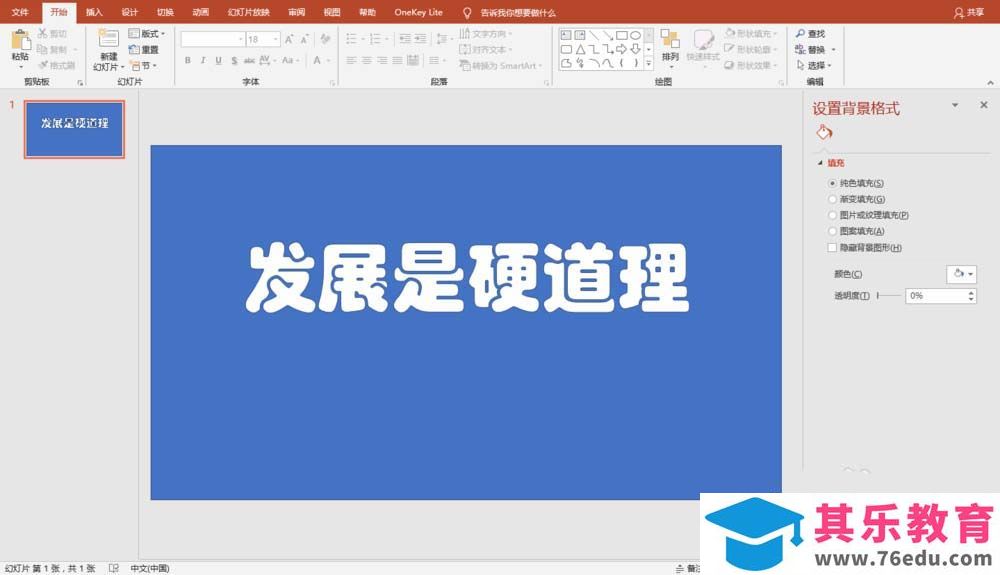Click the Transparency (透明度) slider

(x=889, y=296)
